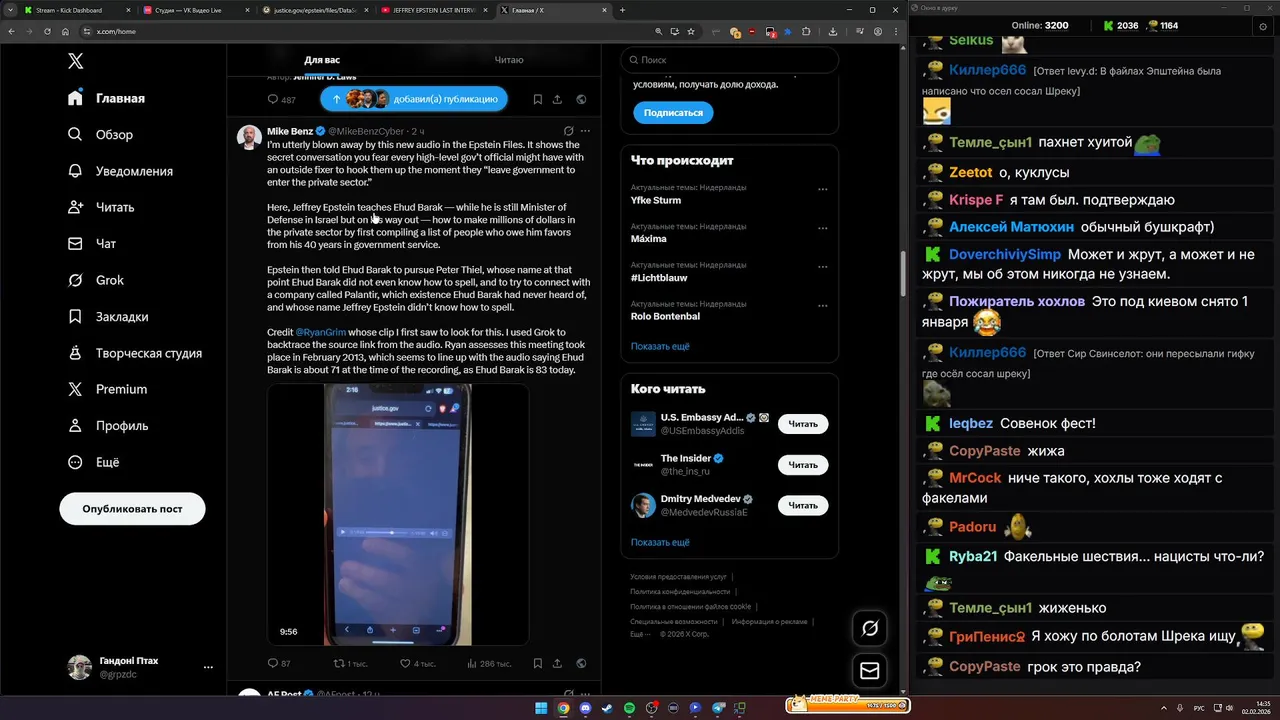The image size is (1280, 720).
Task: Open account menu dots for Гандоні Птах
Action: click(208, 667)
